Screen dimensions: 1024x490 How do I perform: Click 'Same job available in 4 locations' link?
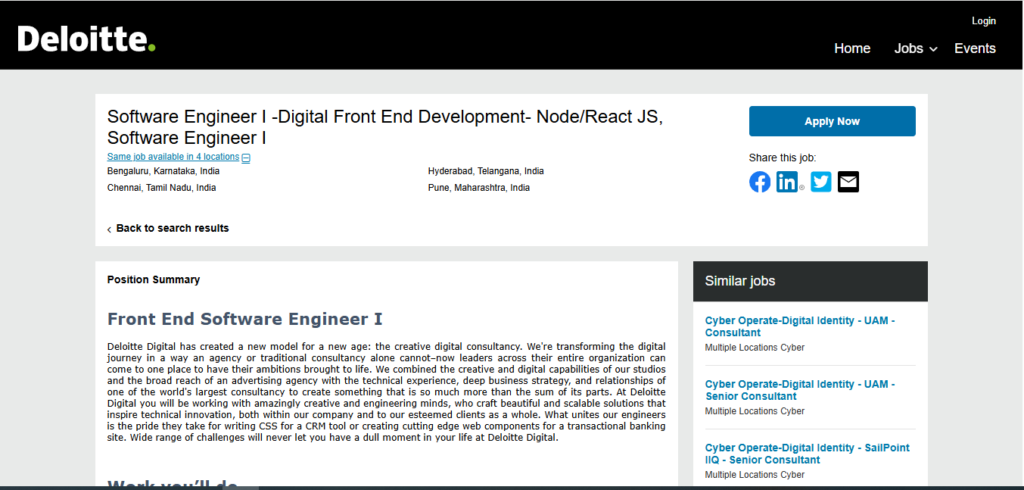(x=173, y=157)
